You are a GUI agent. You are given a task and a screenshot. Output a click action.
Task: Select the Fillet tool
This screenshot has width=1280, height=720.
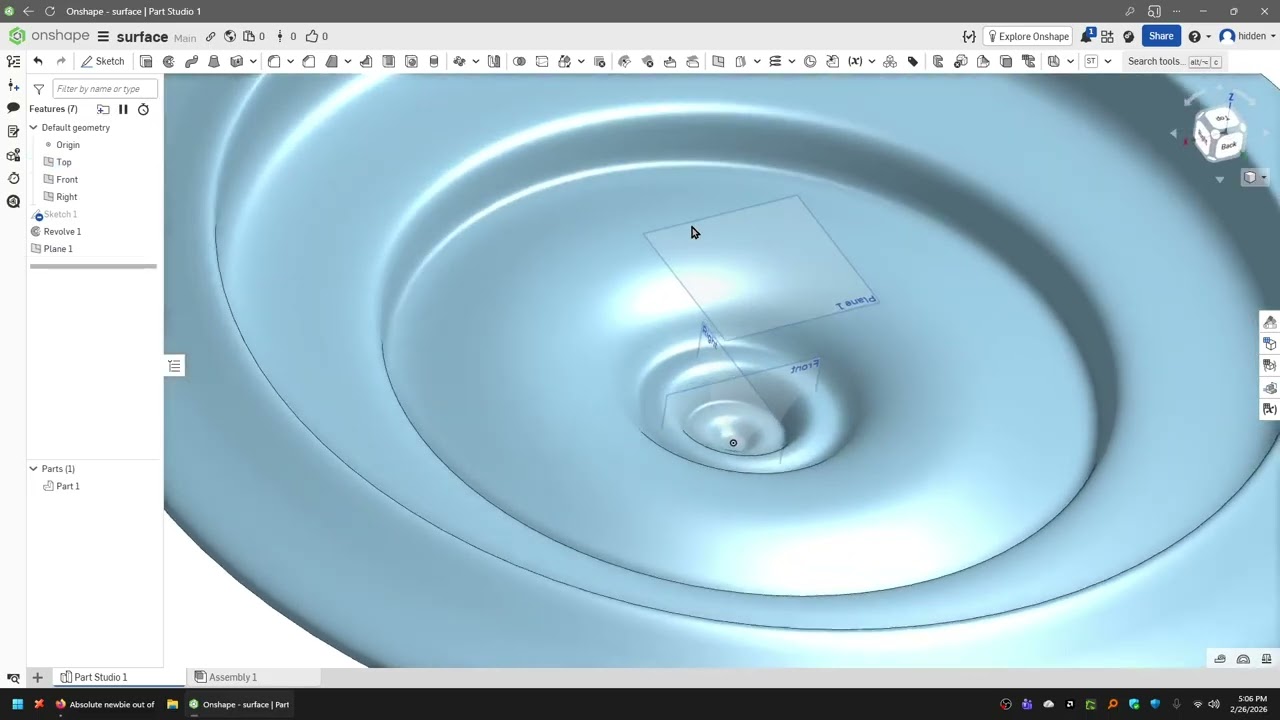tap(274, 61)
